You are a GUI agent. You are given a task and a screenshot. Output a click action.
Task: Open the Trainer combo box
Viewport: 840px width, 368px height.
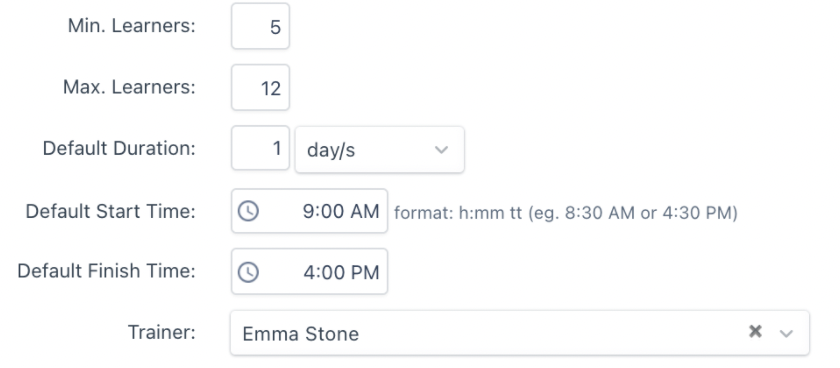(520, 333)
